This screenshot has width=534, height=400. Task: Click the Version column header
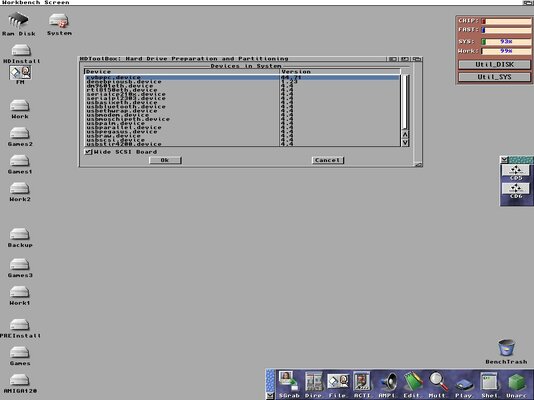point(340,72)
